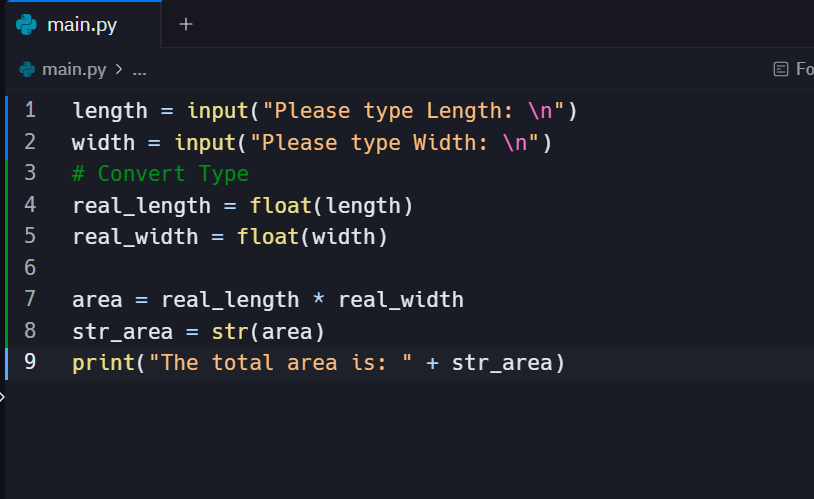This screenshot has width=814, height=499.
Task: Click the Python icon in breadcrumb
Action: coord(27,69)
